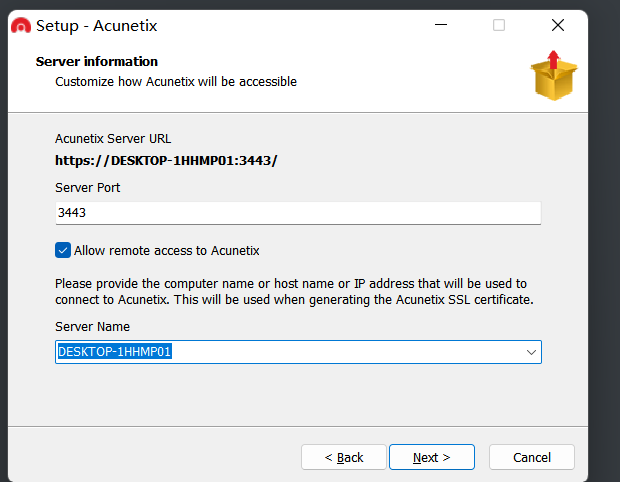Viewport: 620px width, 482px height.
Task: Click the 'Server Port' label
Action: tap(87, 187)
